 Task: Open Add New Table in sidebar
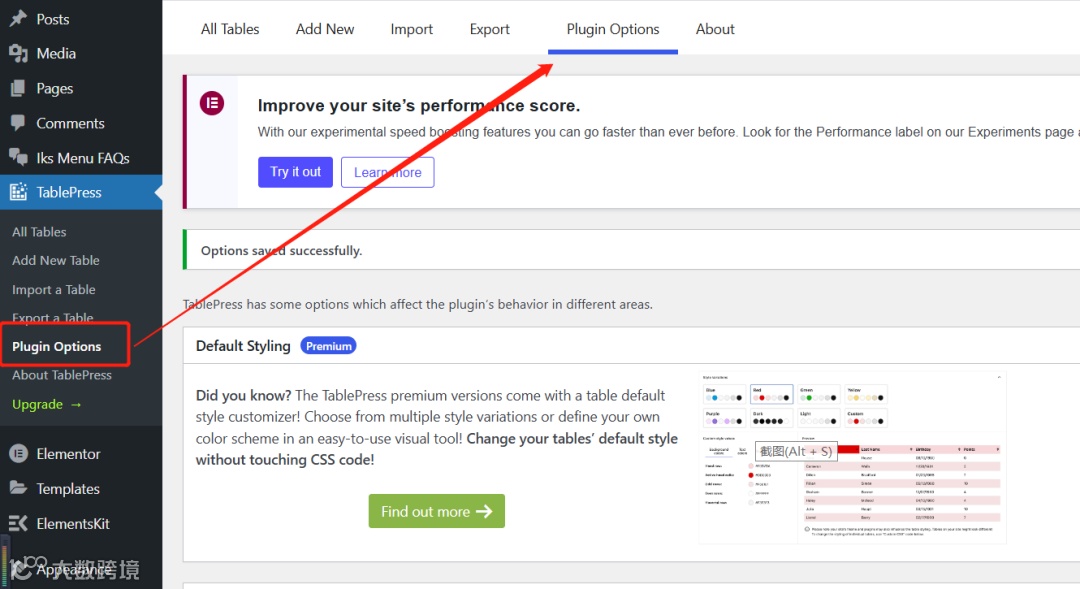point(56,260)
